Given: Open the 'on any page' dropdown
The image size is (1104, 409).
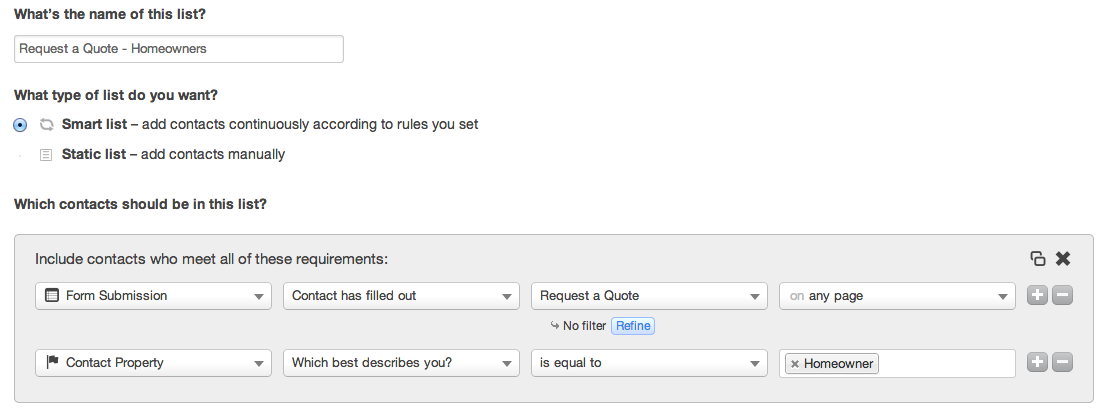Looking at the screenshot, I should (897, 296).
